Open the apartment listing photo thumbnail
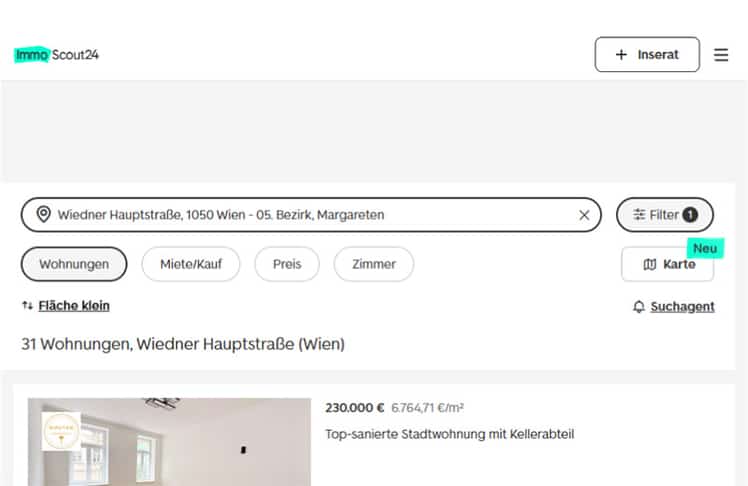This screenshot has width=748, height=486. pos(169,442)
